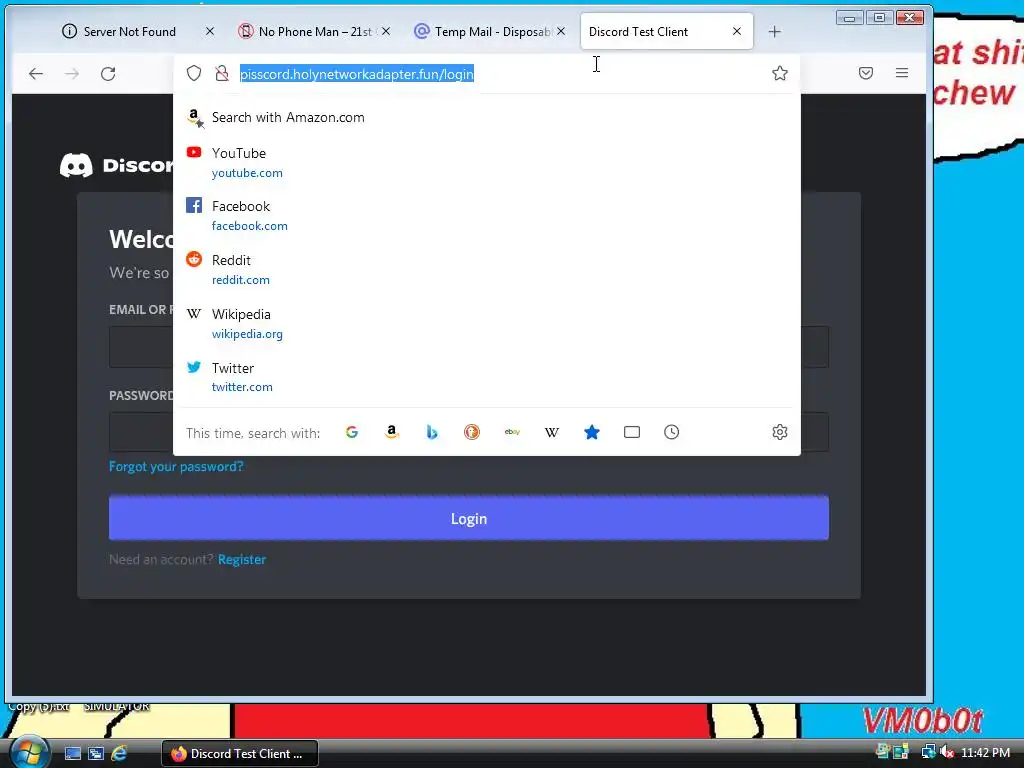Open search settings gear
The image size is (1024, 768).
click(780, 432)
